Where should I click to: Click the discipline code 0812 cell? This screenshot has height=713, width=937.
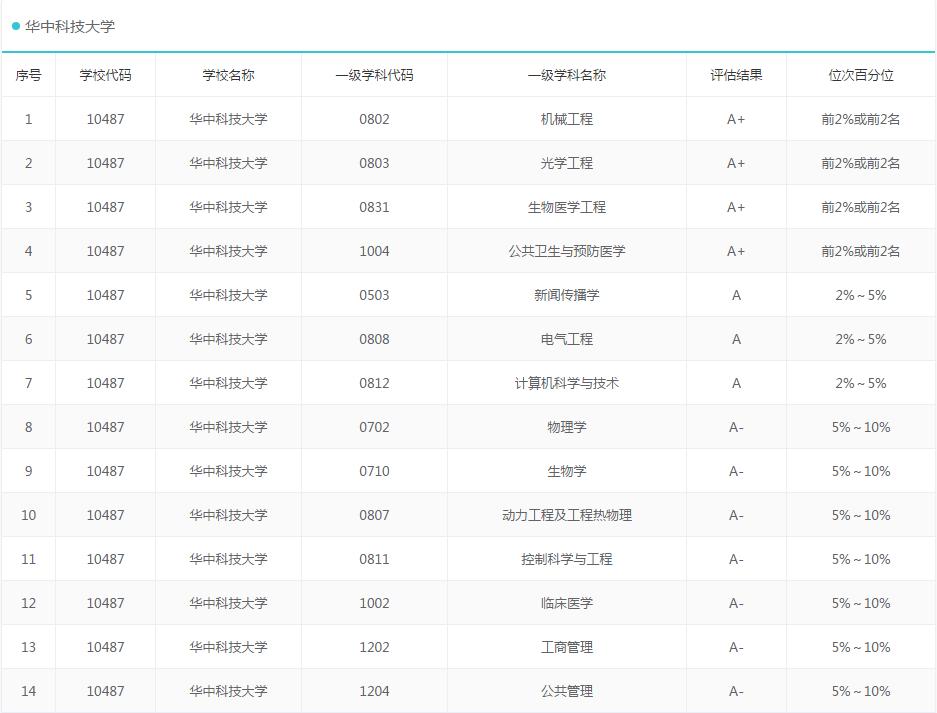[x=374, y=382]
